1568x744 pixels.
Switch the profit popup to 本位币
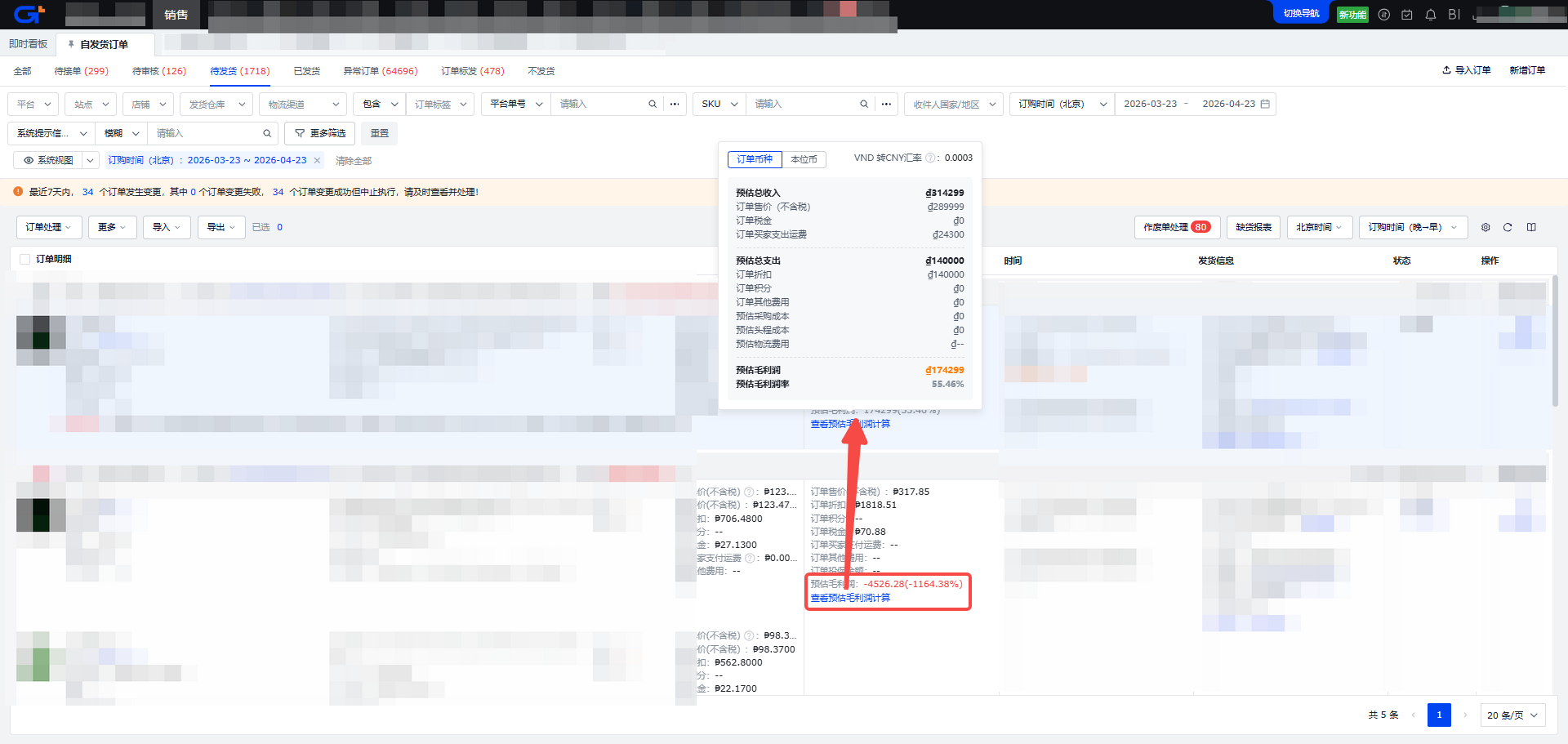point(804,159)
